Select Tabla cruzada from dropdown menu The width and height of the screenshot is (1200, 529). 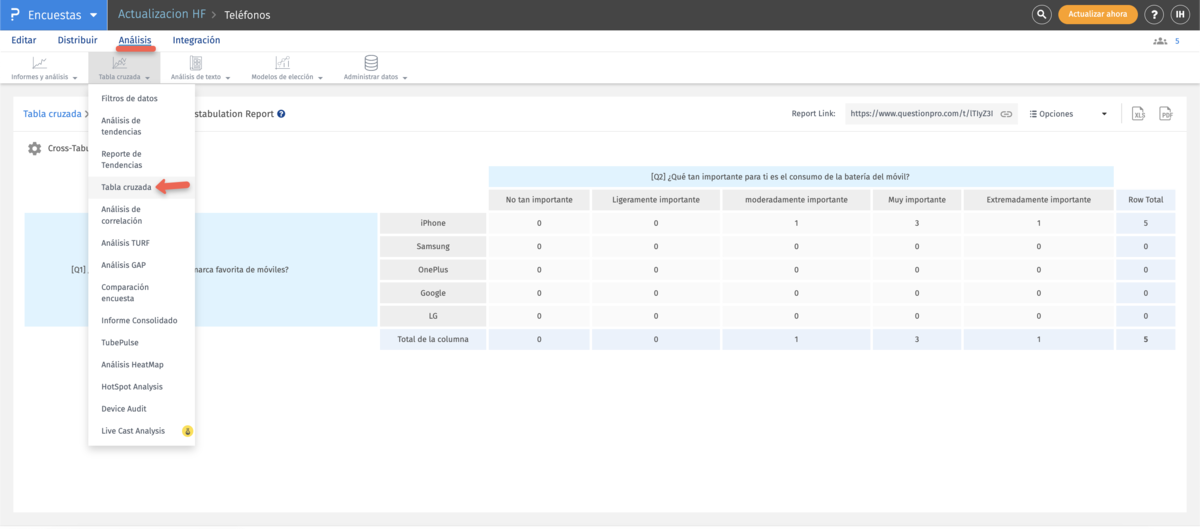click(x=126, y=187)
